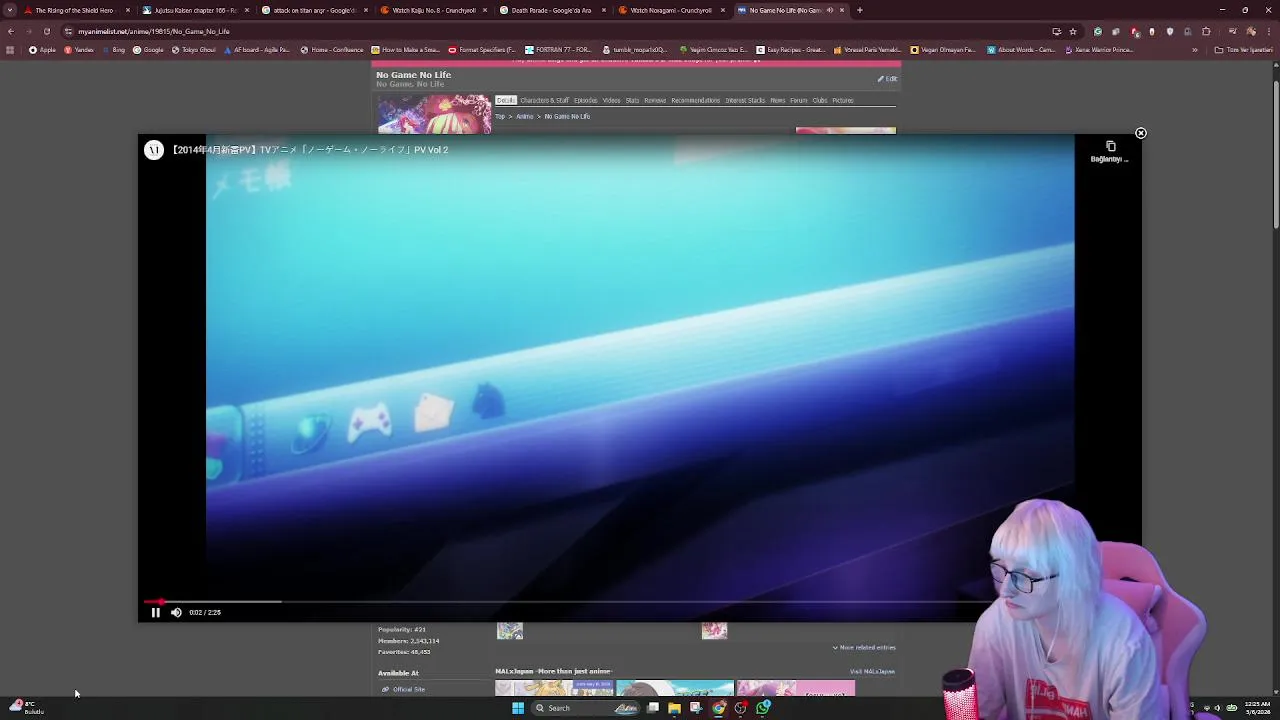Switch to Jujutsu Kaisen chapter tab
1280x720 pixels.
pos(195,10)
